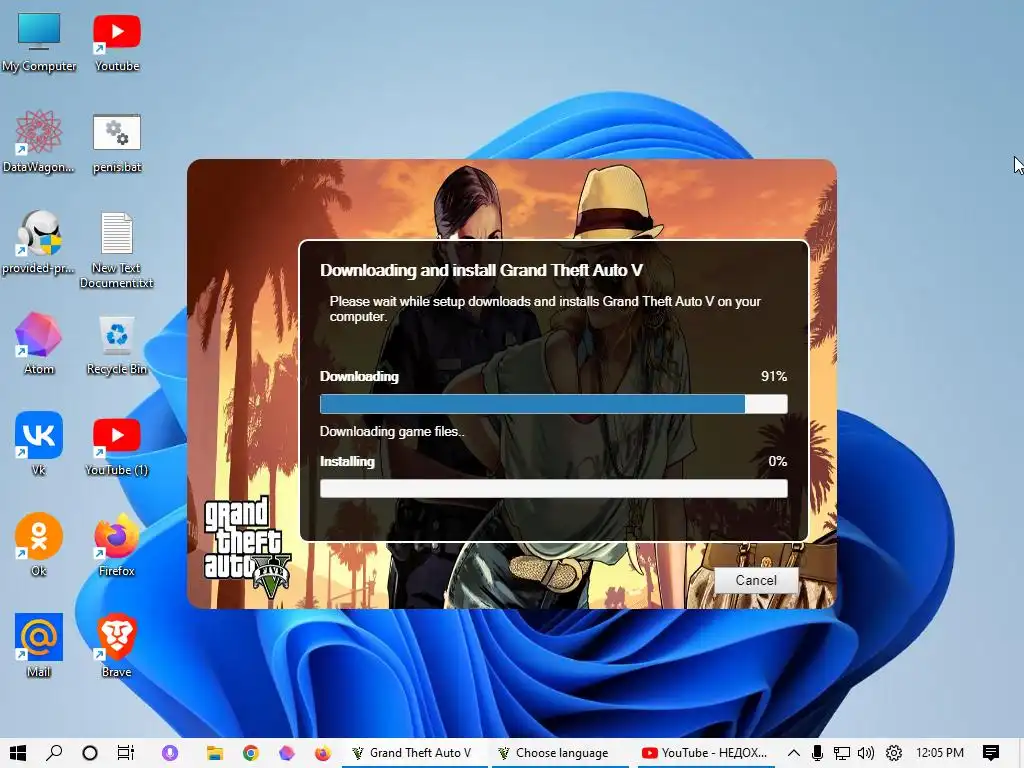Select the penis.bat batch file icon
Viewport: 1024px width, 768px height.
117,142
